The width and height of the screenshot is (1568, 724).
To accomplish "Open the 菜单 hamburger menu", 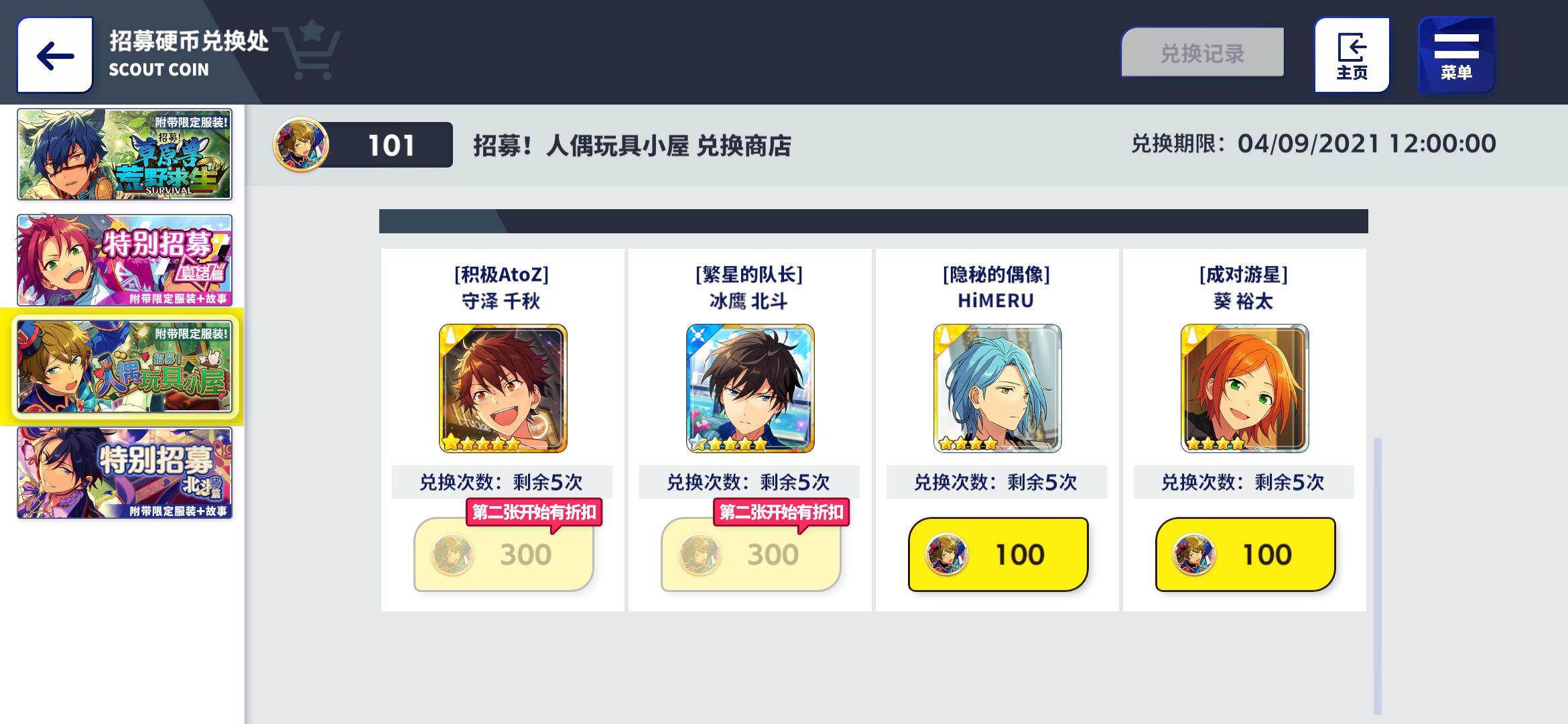I will [1456, 55].
